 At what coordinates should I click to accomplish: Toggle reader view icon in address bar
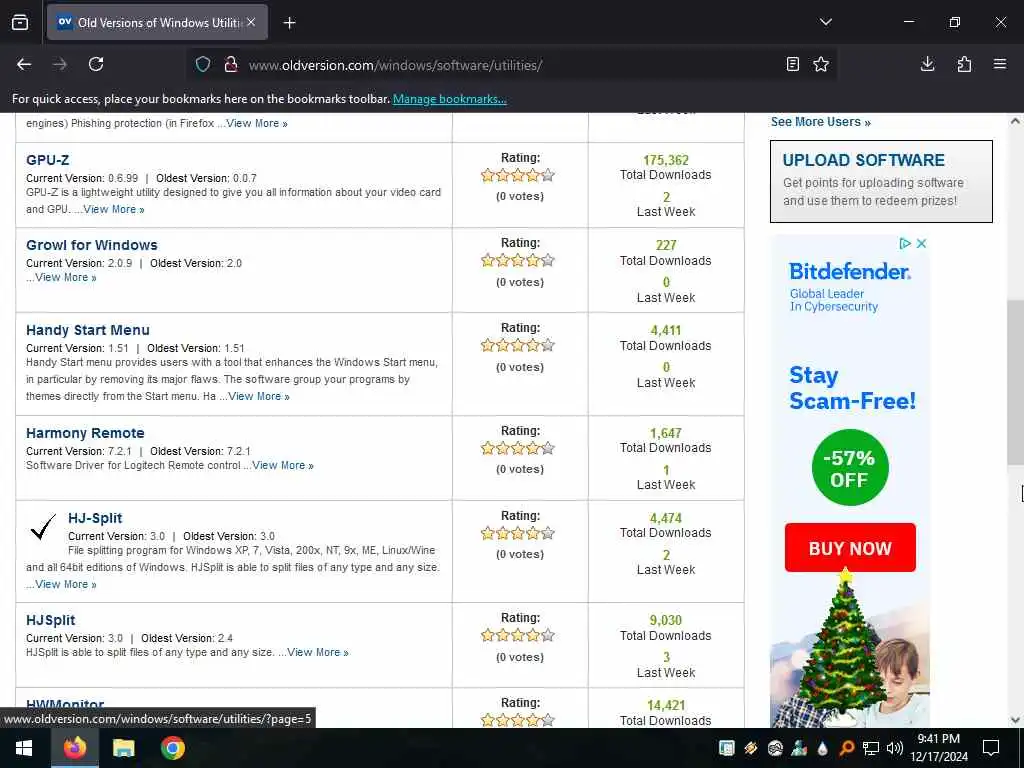(x=792, y=64)
